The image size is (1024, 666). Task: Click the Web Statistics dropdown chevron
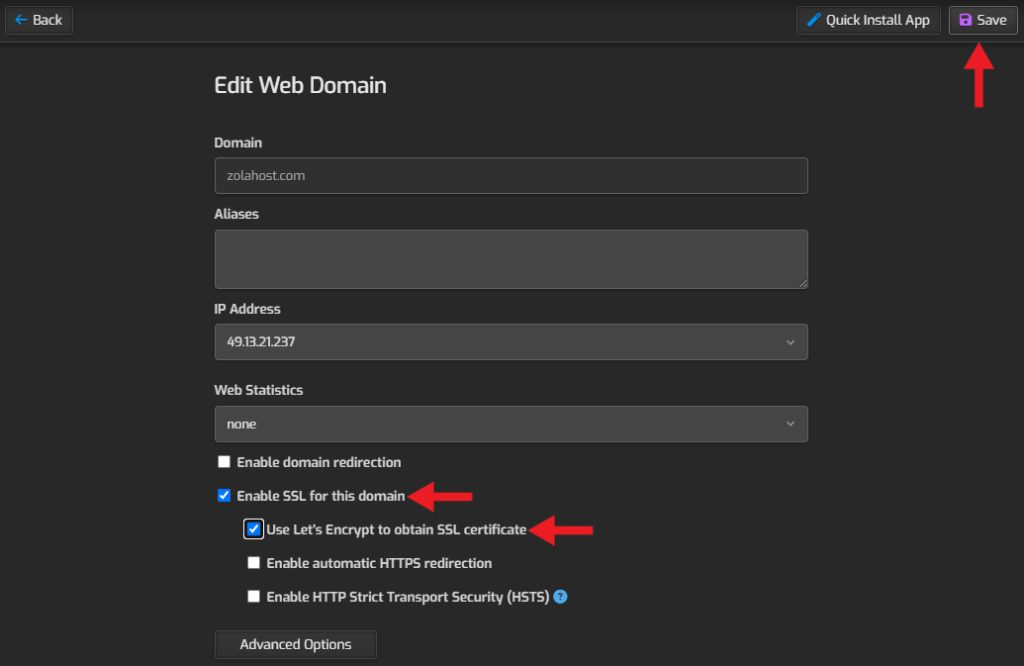coord(790,424)
